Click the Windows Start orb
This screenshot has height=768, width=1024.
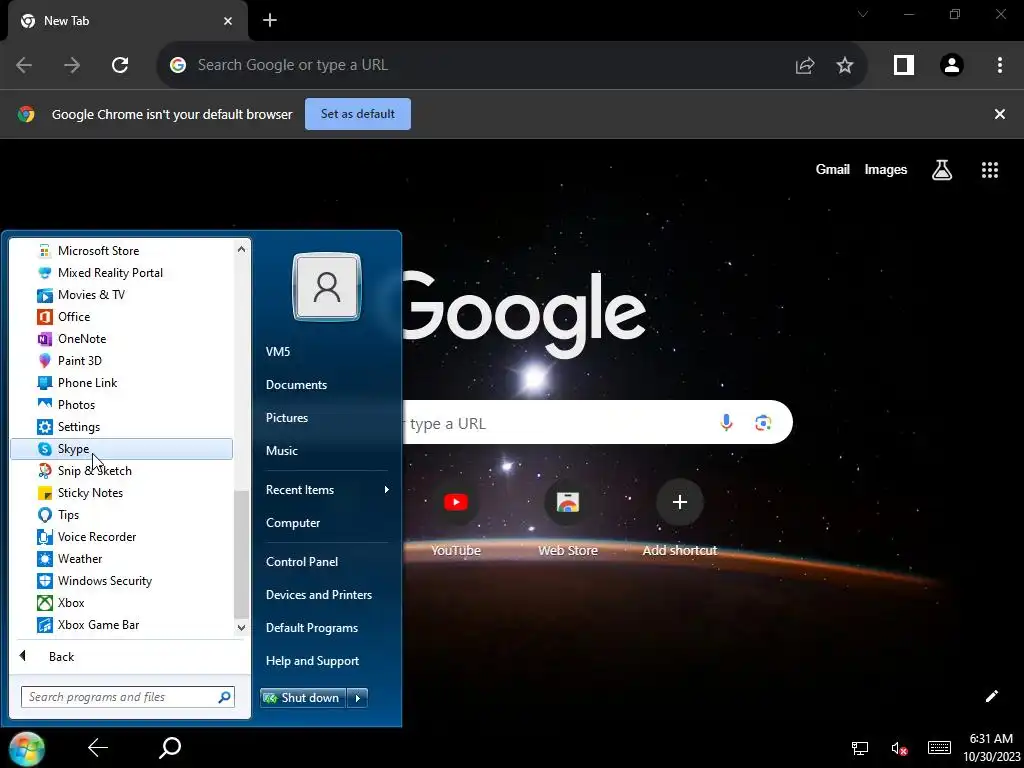27,748
